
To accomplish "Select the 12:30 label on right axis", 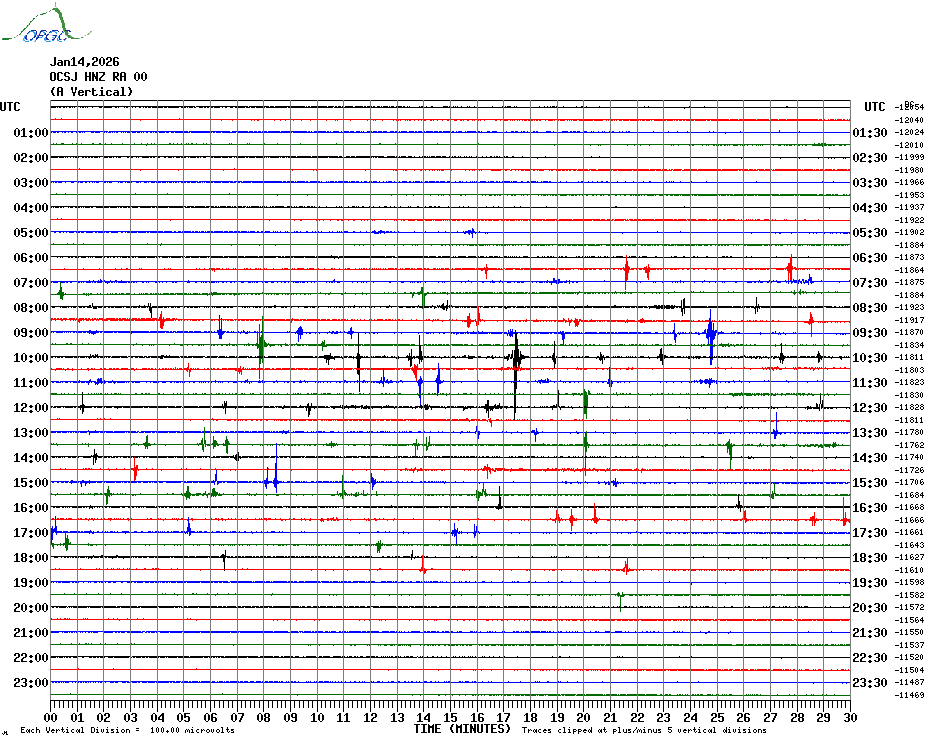I will coord(870,408).
